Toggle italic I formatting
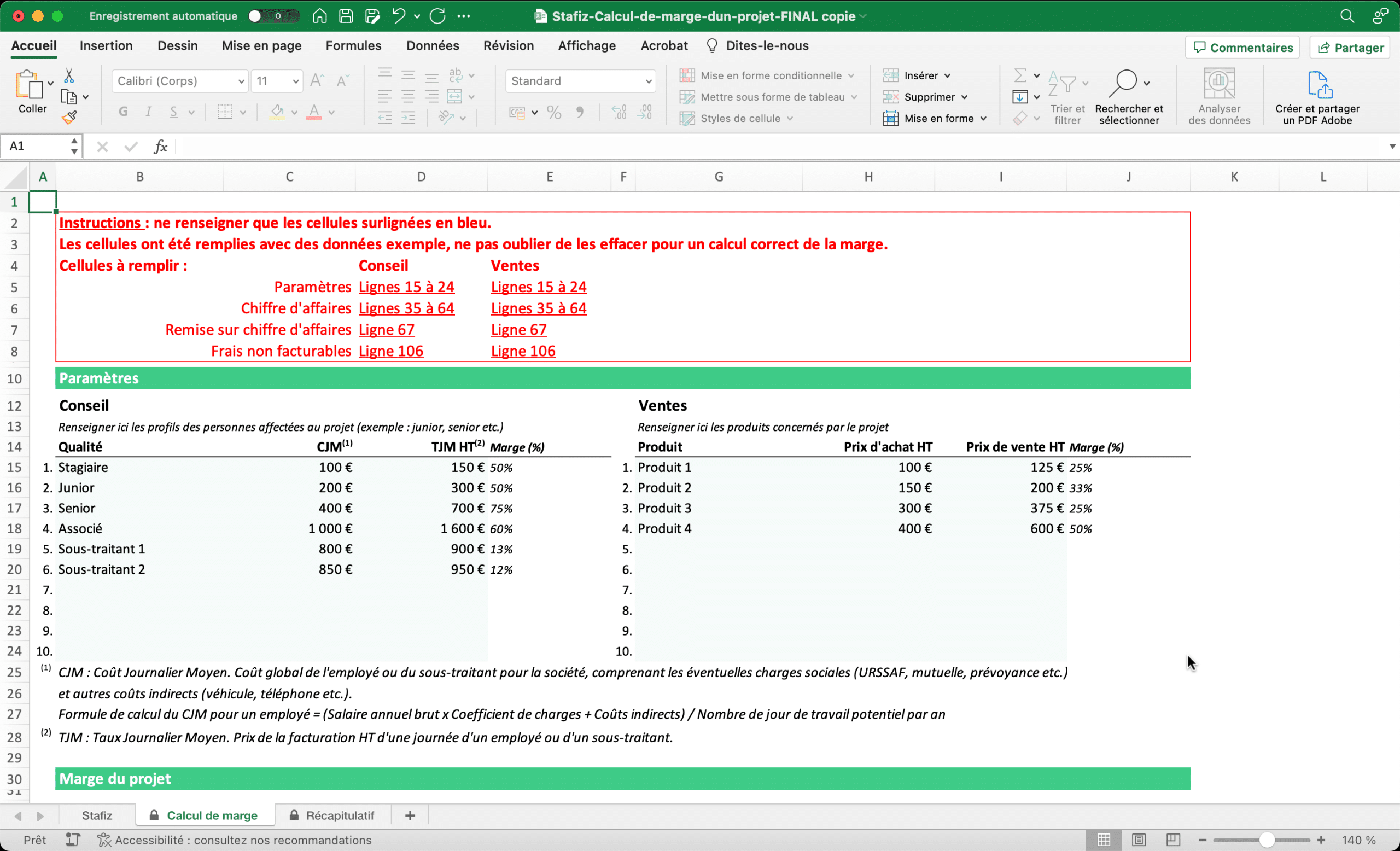 pos(148,112)
